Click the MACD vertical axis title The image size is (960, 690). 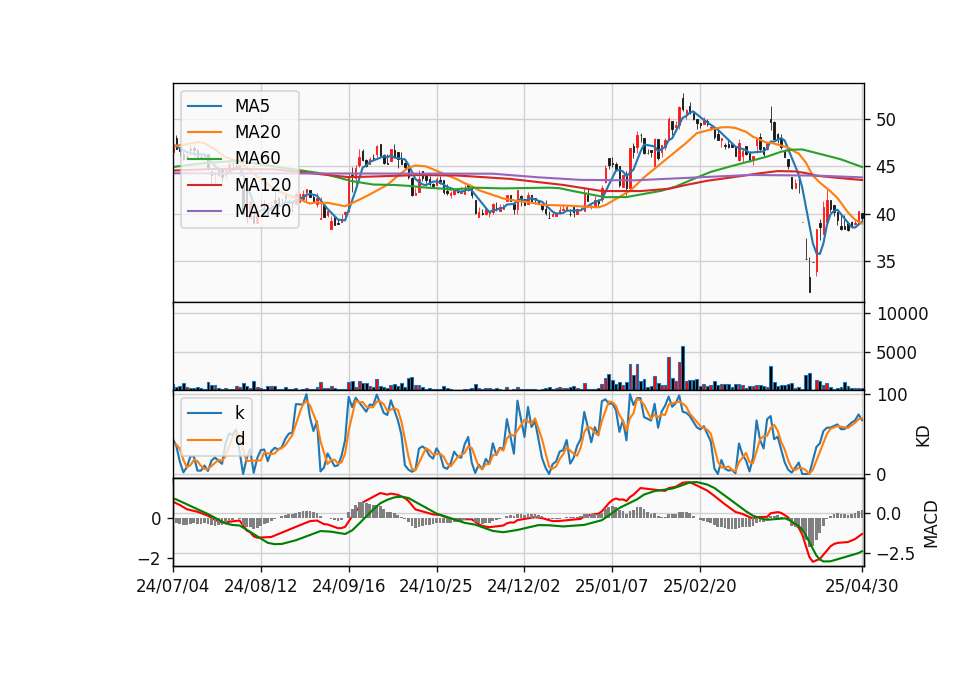click(931, 524)
